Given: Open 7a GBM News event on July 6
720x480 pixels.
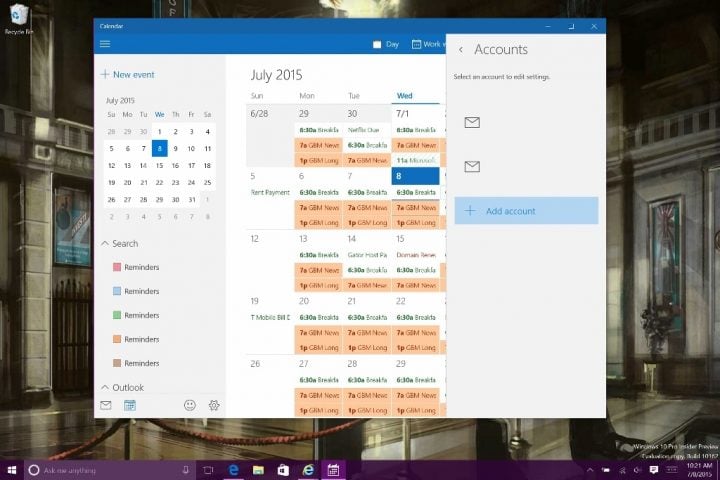Looking at the screenshot, I should tap(318, 208).
